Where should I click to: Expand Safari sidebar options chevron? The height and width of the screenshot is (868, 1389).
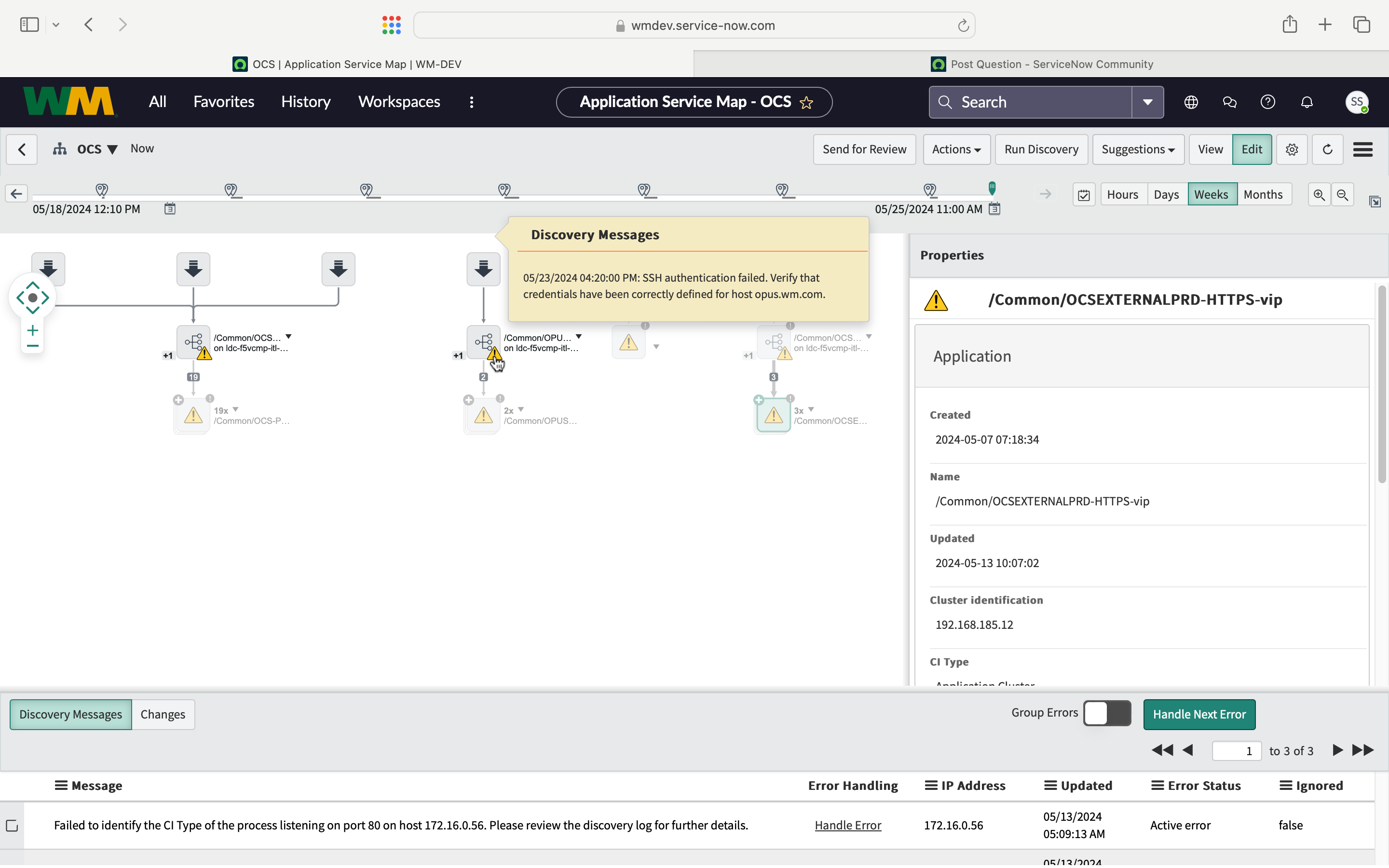click(55, 25)
